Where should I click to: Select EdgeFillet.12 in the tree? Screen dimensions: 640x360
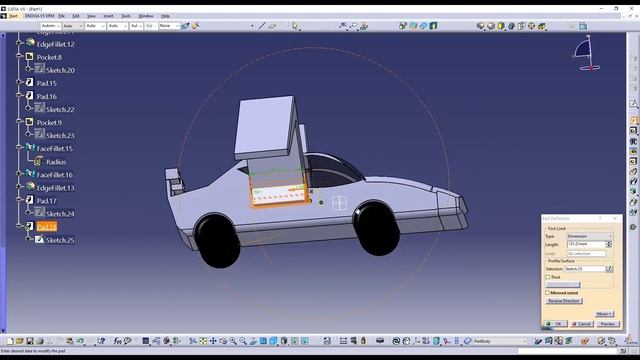56,44
